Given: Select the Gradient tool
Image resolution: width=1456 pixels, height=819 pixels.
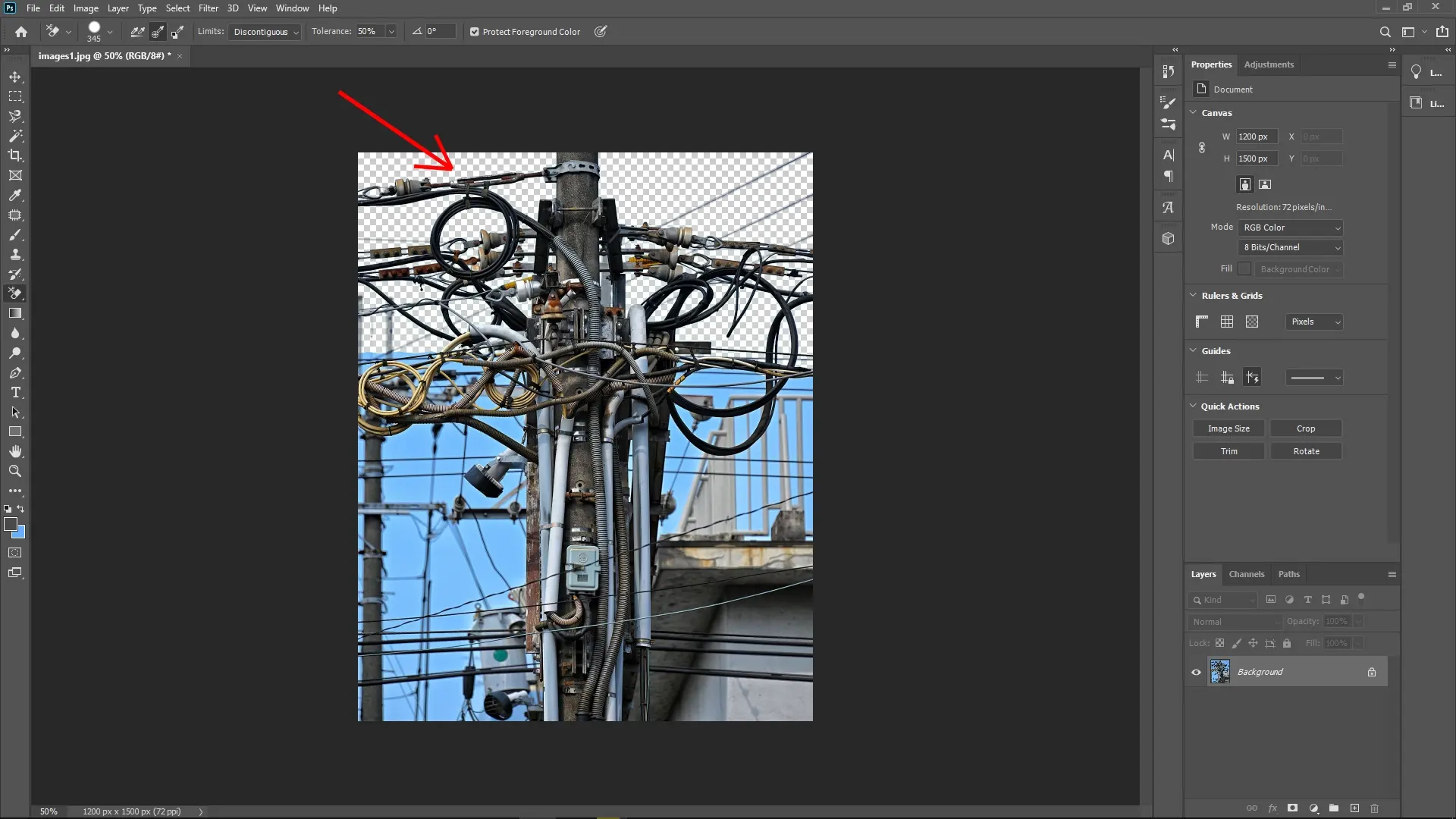Looking at the screenshot, I should [x=15, y=313].
